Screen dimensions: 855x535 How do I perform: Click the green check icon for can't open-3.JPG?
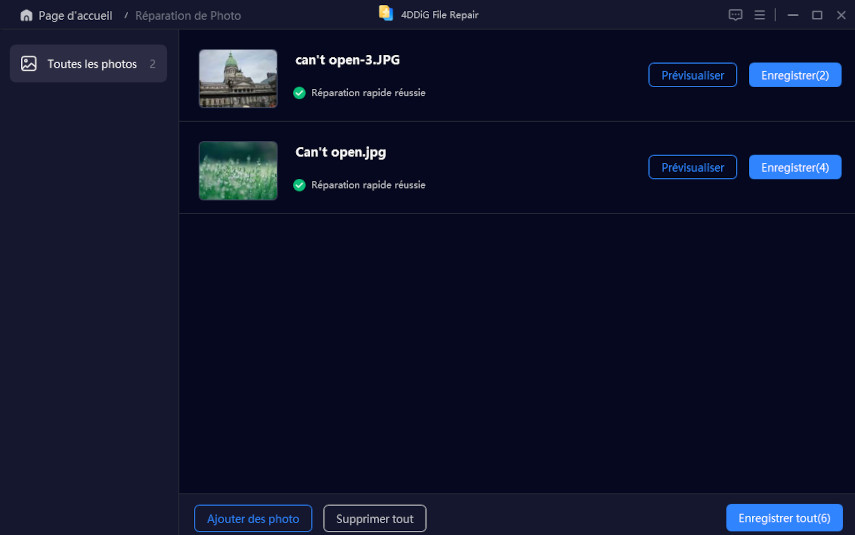(x=299, y=93)
